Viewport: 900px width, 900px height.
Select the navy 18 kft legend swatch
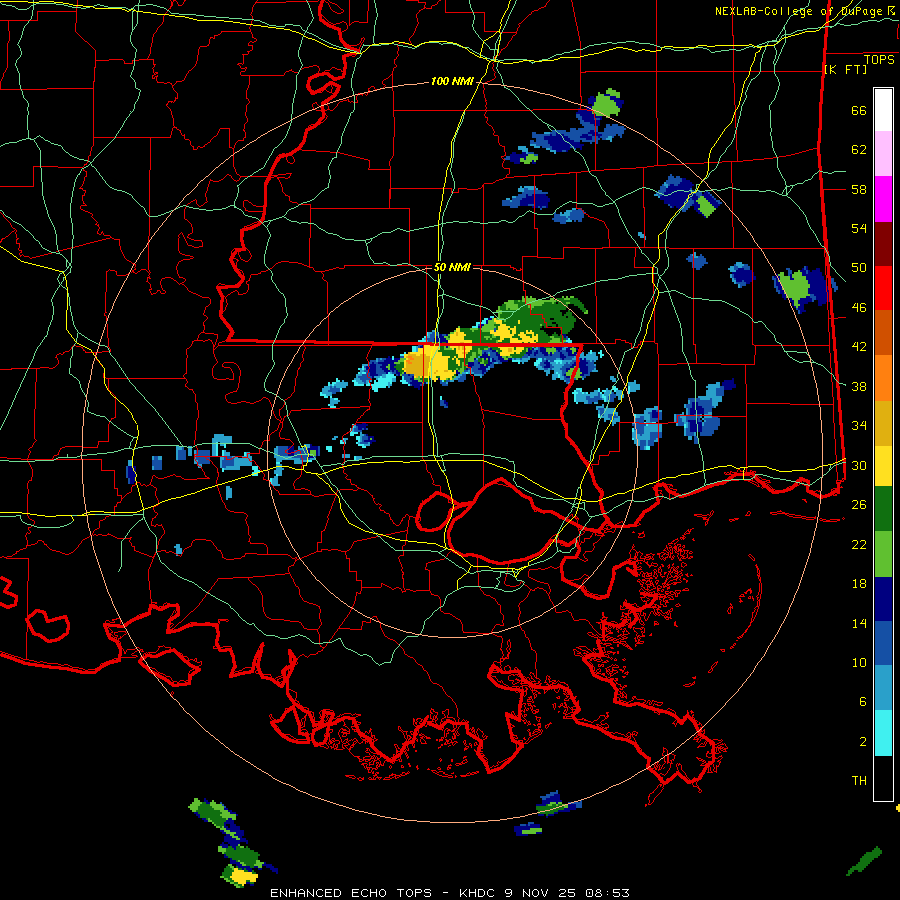coord(883,599)
